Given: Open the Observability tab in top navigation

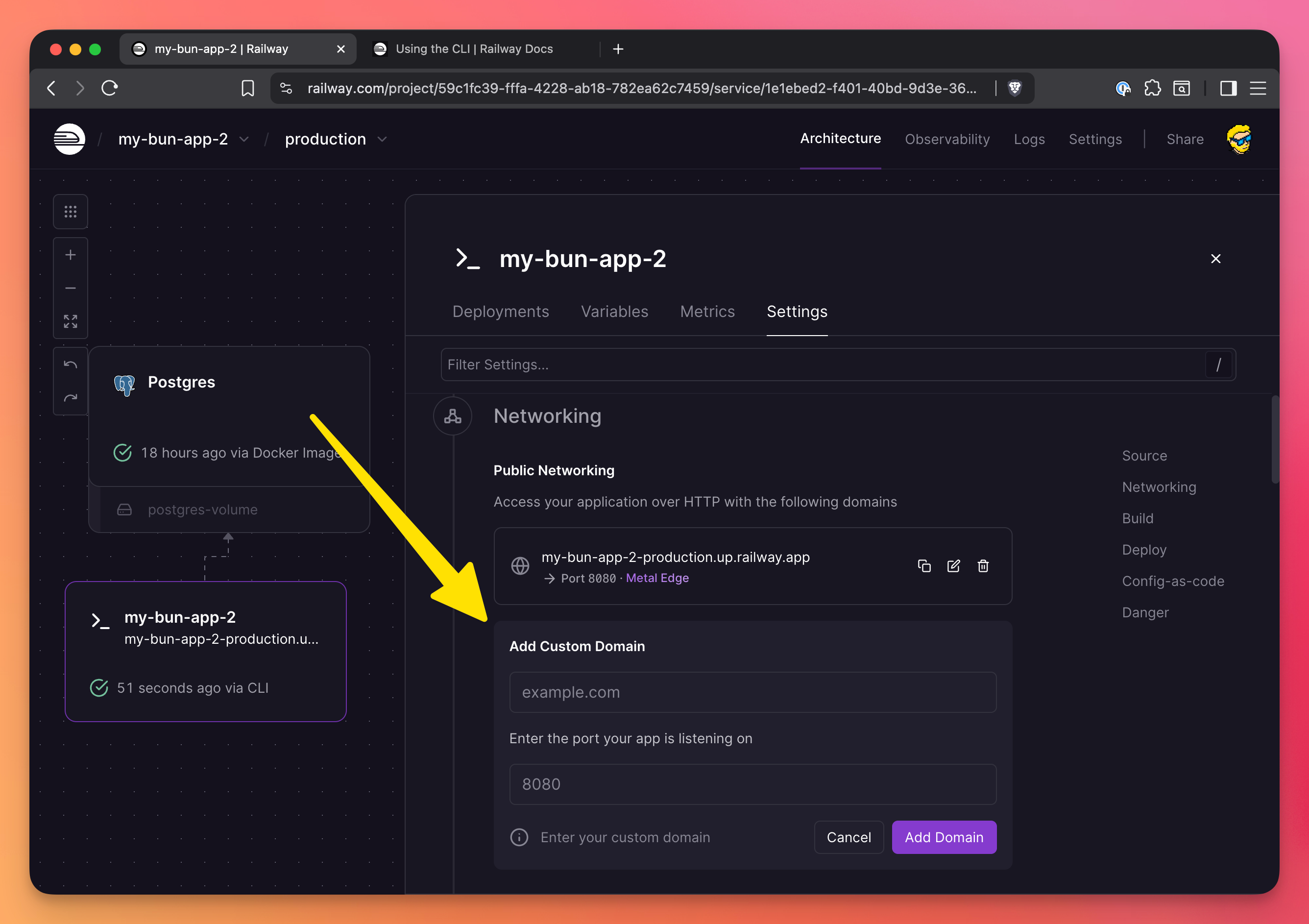Looking at the screenshot, I should point(946,139).
